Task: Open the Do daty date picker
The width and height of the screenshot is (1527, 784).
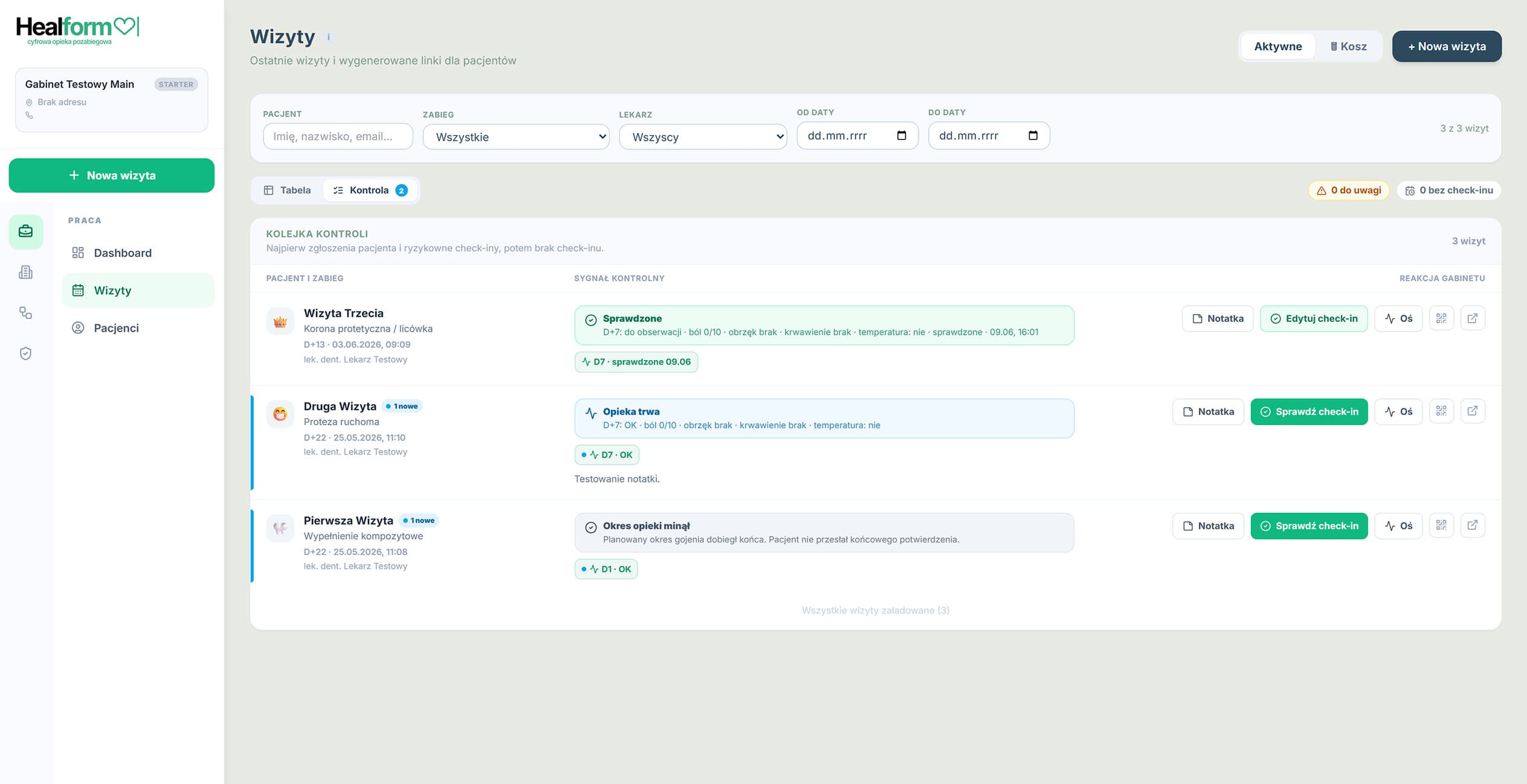Action: (x=1033, y=135)
